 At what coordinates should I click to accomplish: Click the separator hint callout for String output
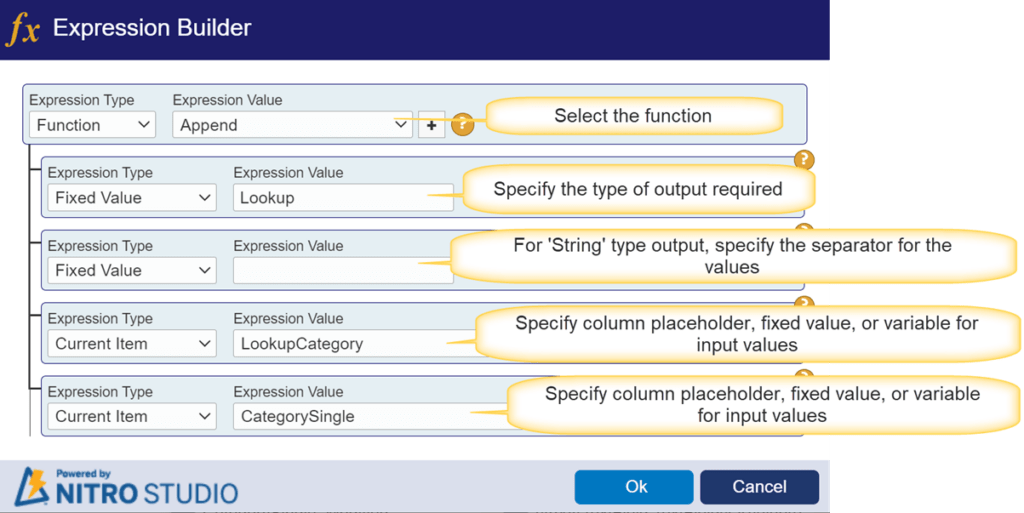point(732,256)
